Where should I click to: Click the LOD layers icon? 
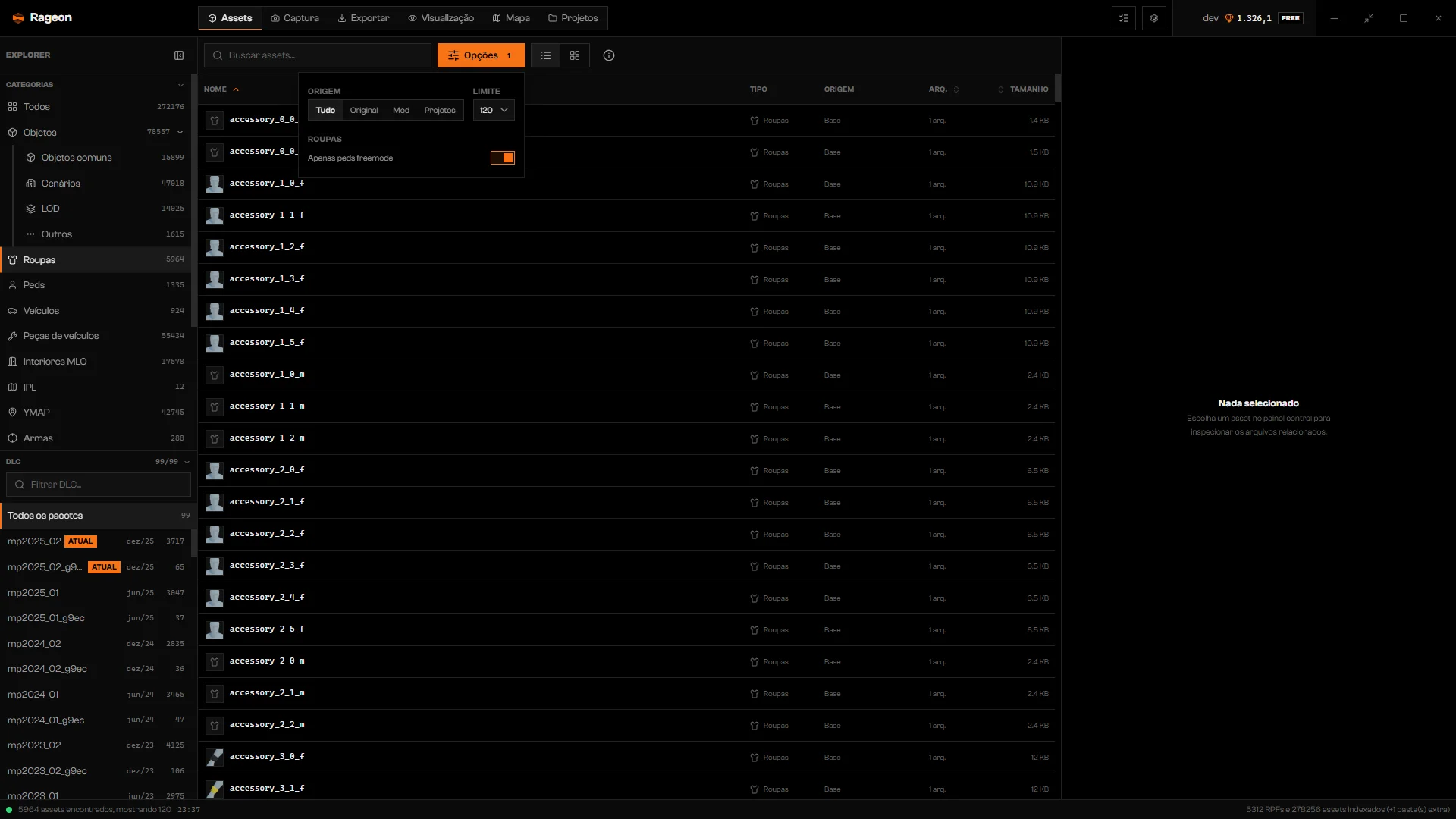pos(30,209)
